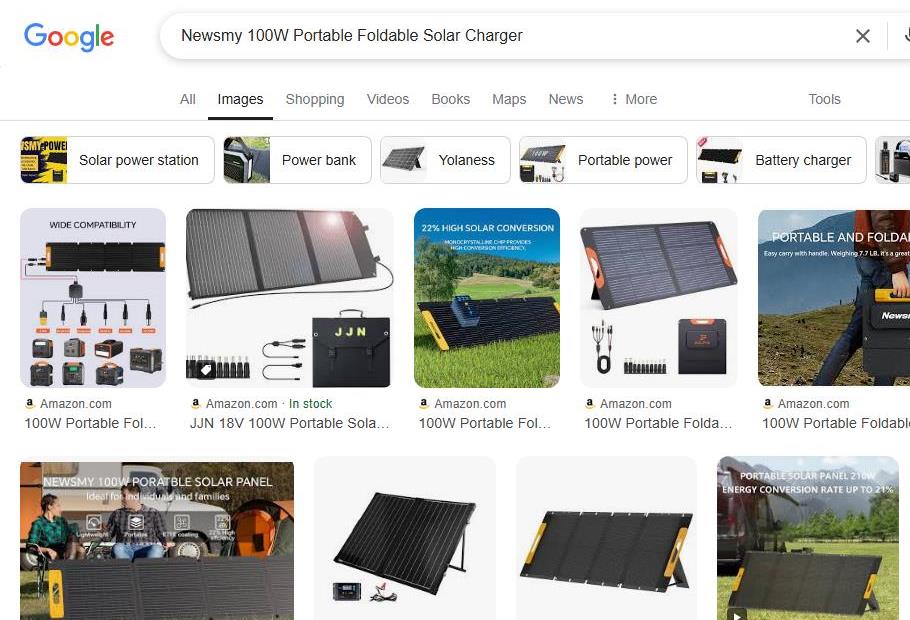The height and width of the screenshot is (620, 910).
Task: Select the Solar power station filter chip
Action: pyautogui.click(x=117, y=160)
